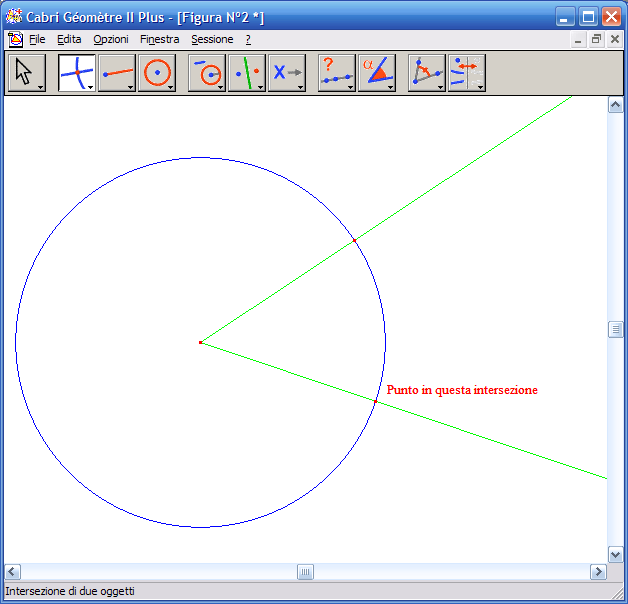Click the vertical scrollbar down arrow
Image resolution: width=628 pixels, height=604 pixels.
615,555
